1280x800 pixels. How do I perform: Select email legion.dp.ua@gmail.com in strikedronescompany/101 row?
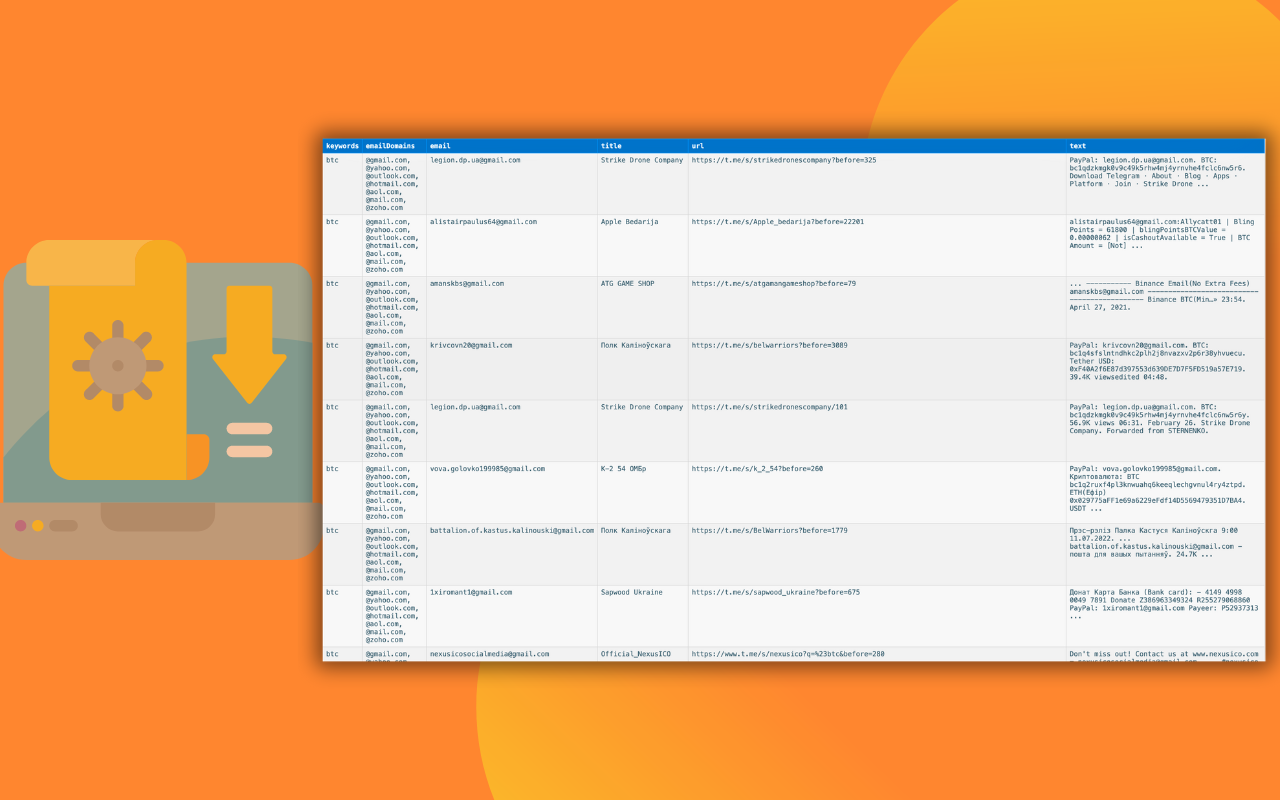475,408
